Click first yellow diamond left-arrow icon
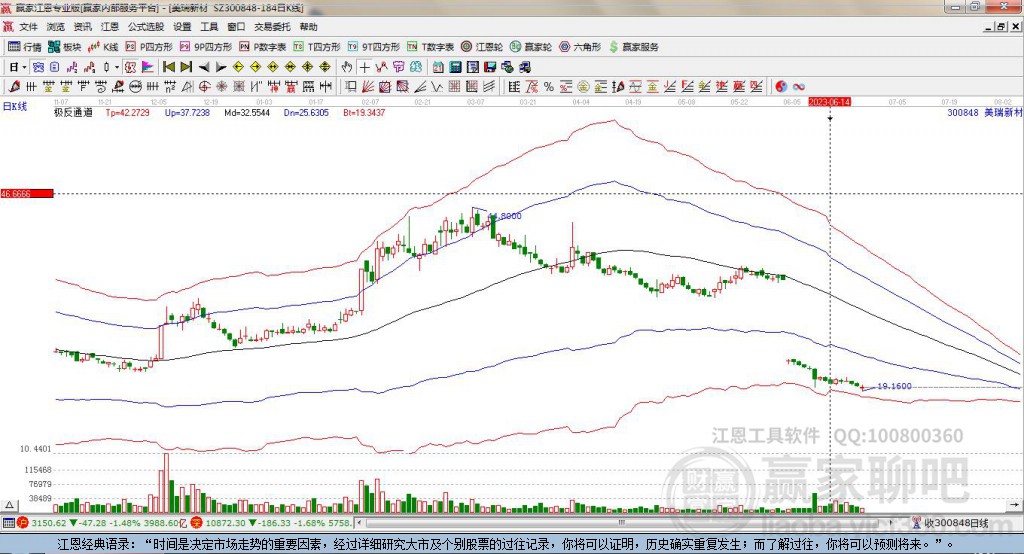 pyautogui.click(x=238, y=67)
